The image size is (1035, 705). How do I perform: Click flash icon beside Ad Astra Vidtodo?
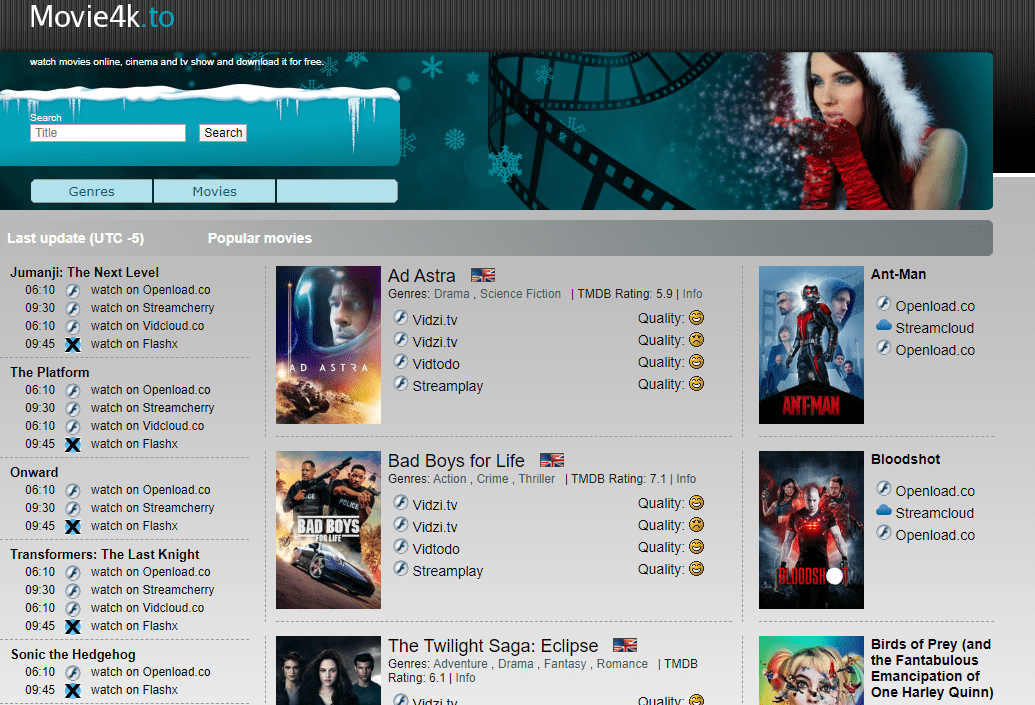pos(401,361)
